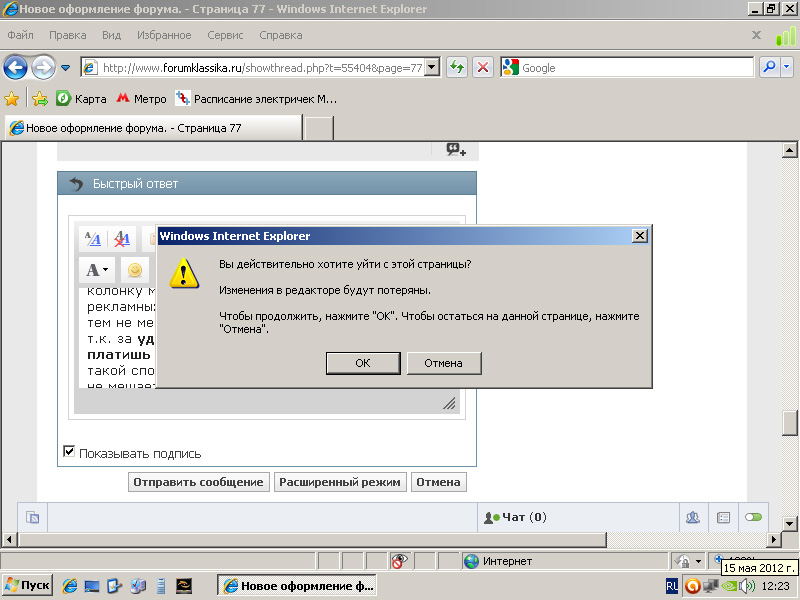Click OK in the leave-page dialog
800x600 pixels.
(363, 363)
